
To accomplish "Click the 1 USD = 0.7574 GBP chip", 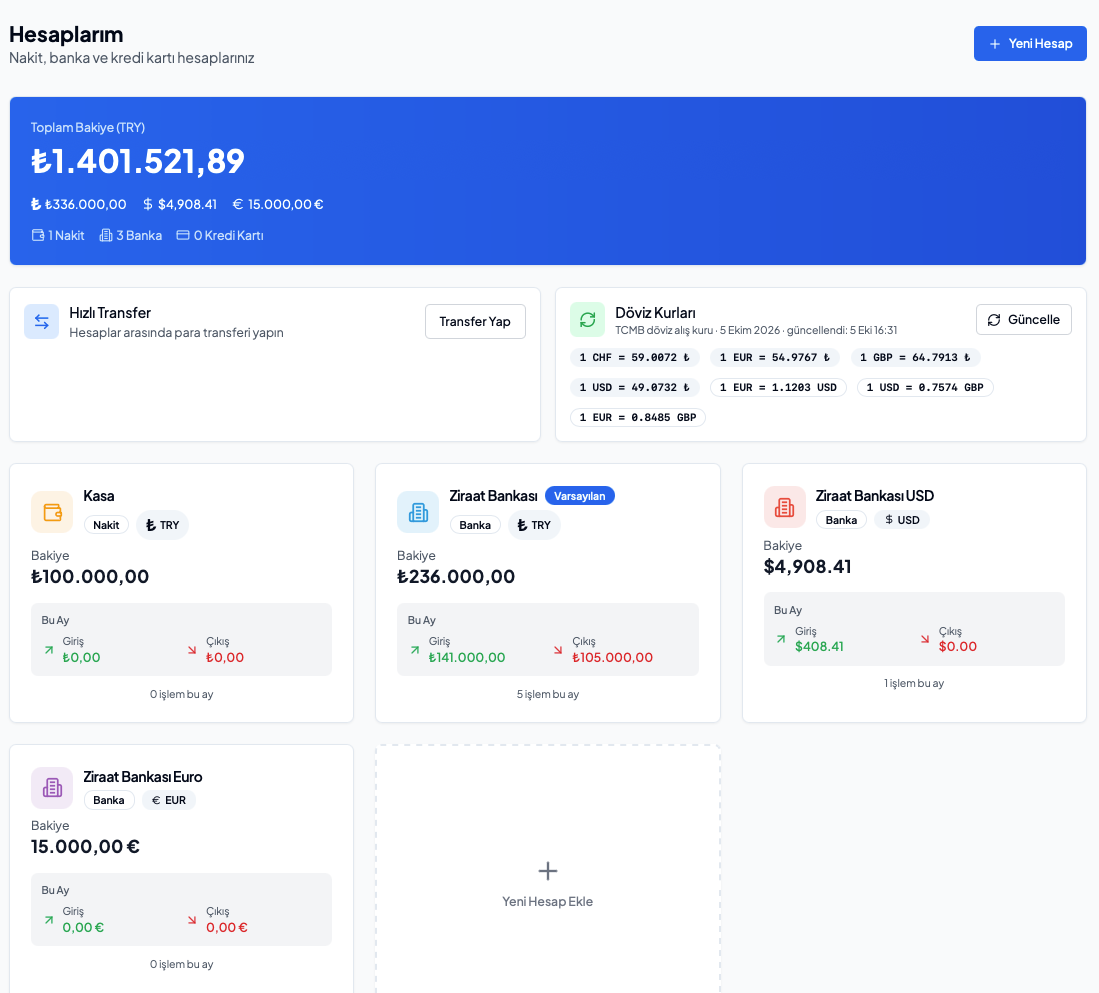I will pos(925,388).
